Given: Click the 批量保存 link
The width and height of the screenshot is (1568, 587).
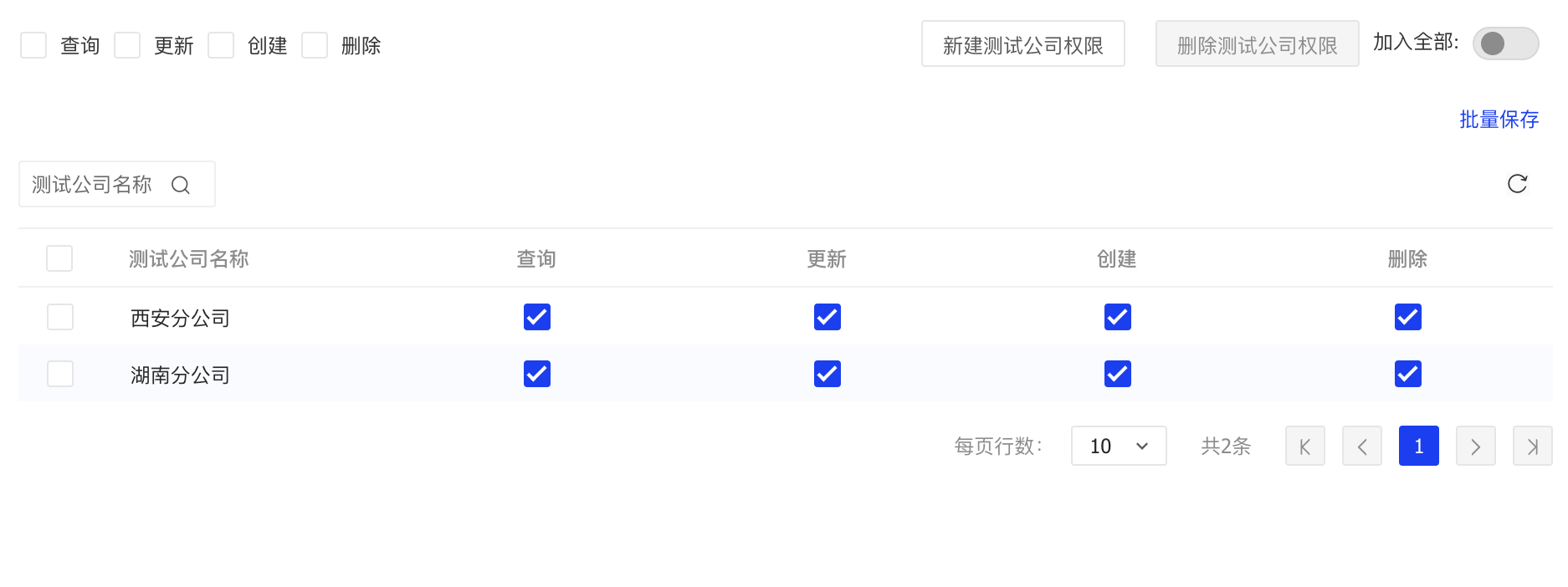Looking at the screenshot, I should [x=1499, y=120].
